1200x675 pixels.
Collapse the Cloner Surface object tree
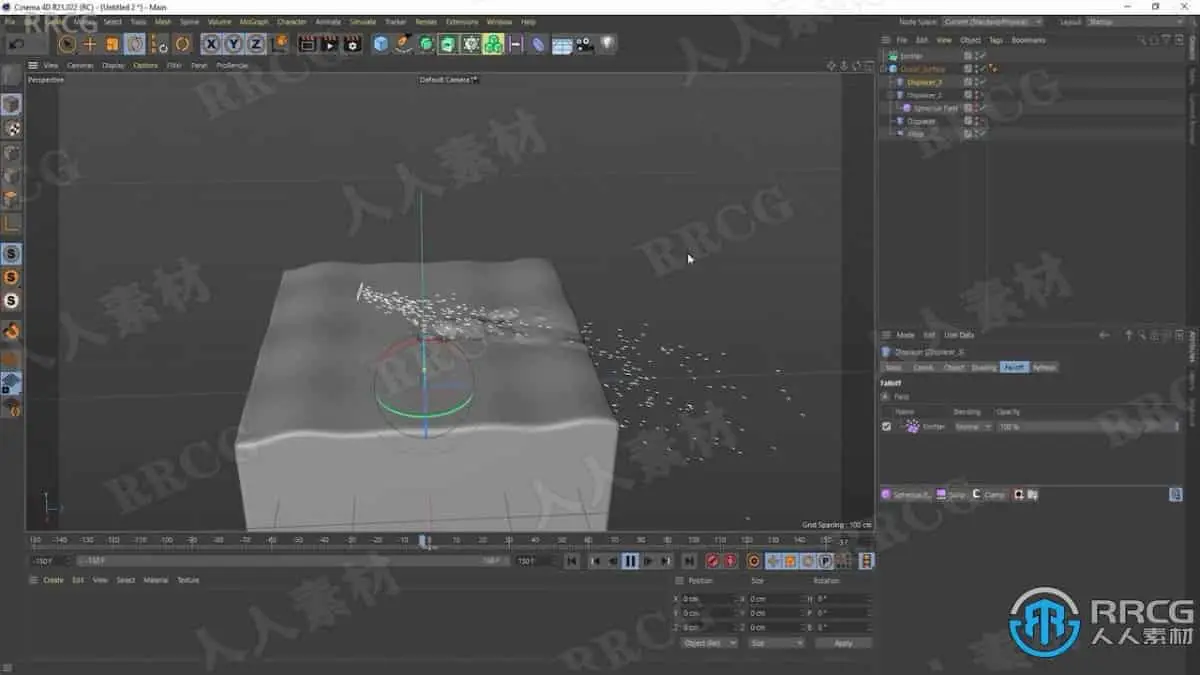(884, 69)
